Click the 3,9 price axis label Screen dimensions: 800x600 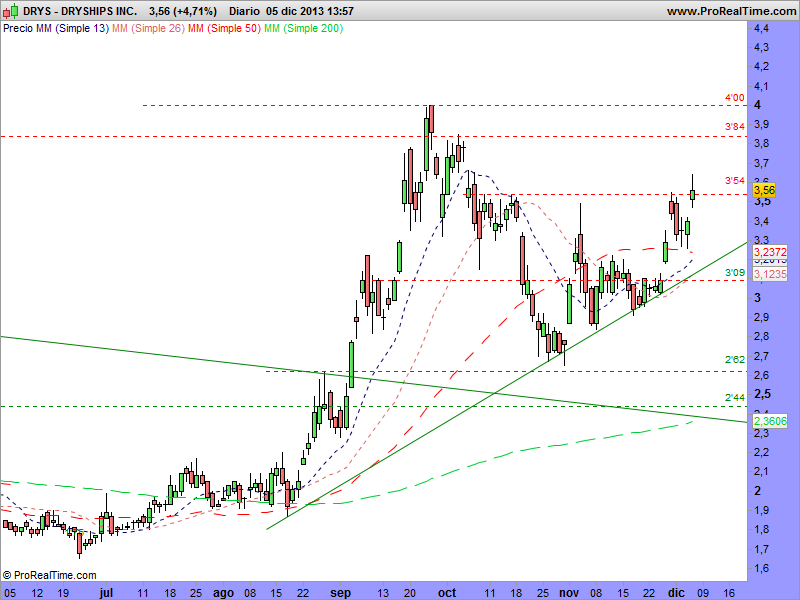pos(761,125)
